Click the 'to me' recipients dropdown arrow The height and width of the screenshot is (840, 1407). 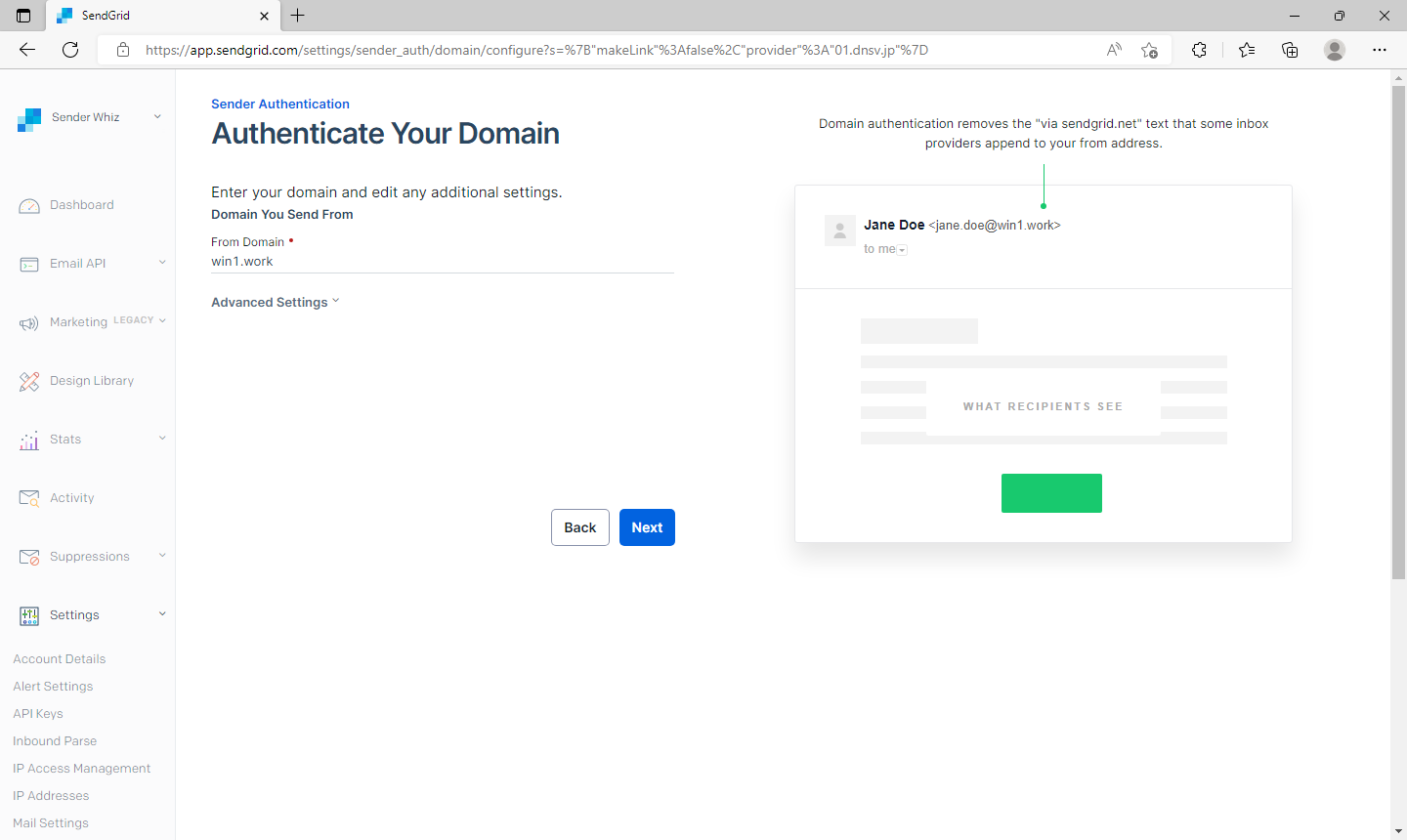coord(903,250)
